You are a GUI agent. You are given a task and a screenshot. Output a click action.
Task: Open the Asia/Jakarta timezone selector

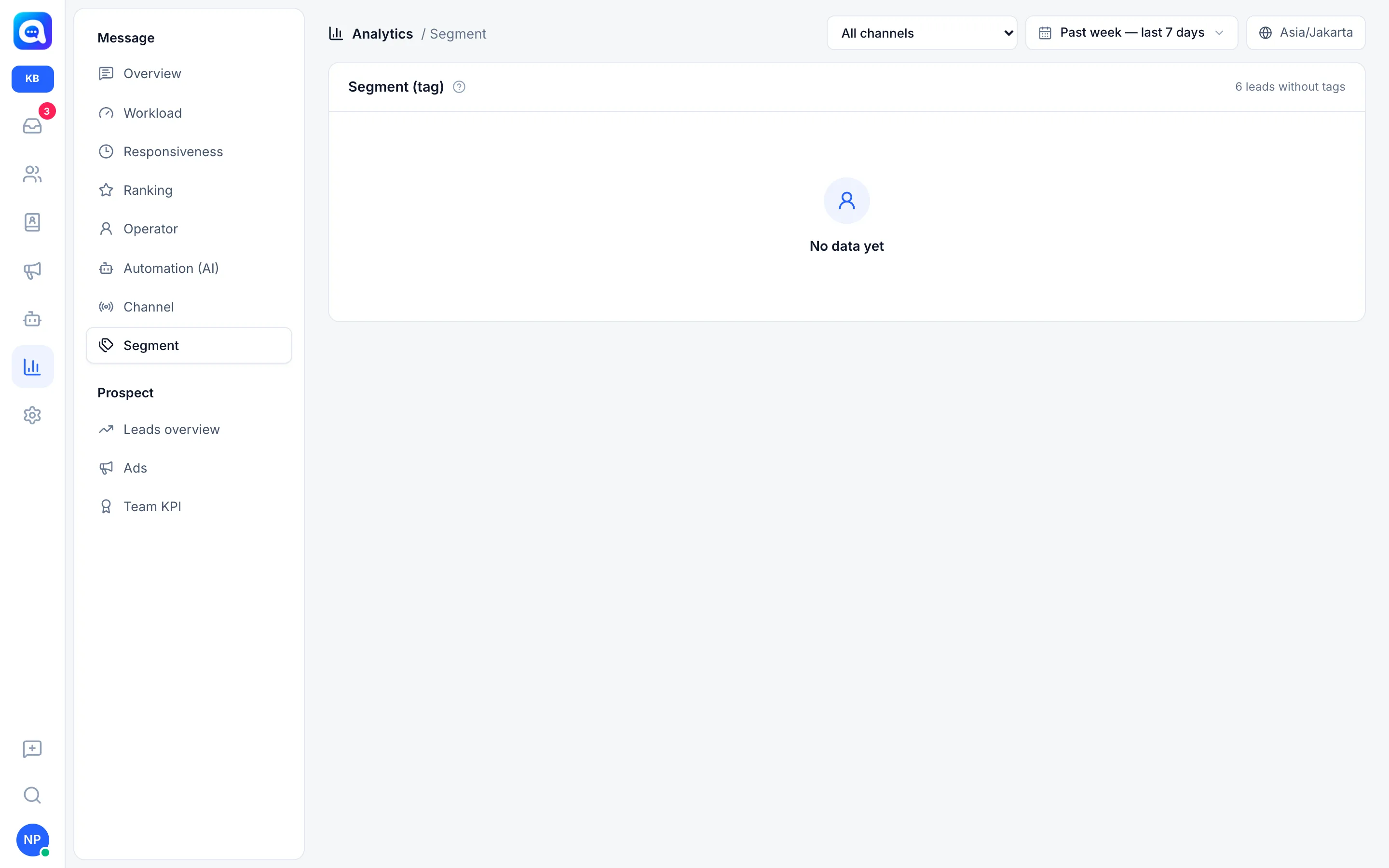1305,33
